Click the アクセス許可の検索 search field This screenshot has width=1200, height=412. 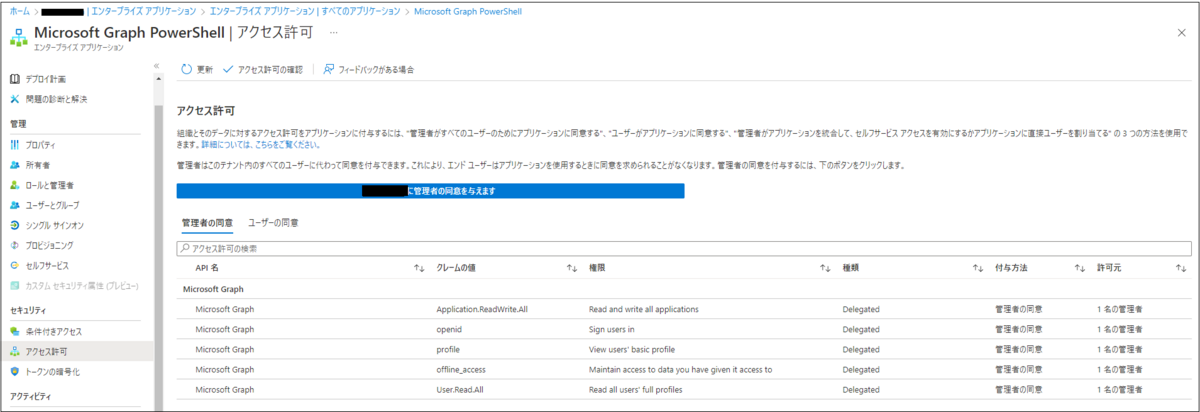pyautogui.click(x=684, y=248)
